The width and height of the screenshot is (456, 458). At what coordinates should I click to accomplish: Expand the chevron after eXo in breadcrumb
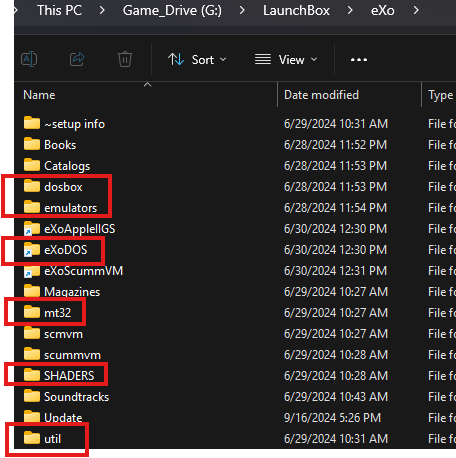click(x=416, y=10)
